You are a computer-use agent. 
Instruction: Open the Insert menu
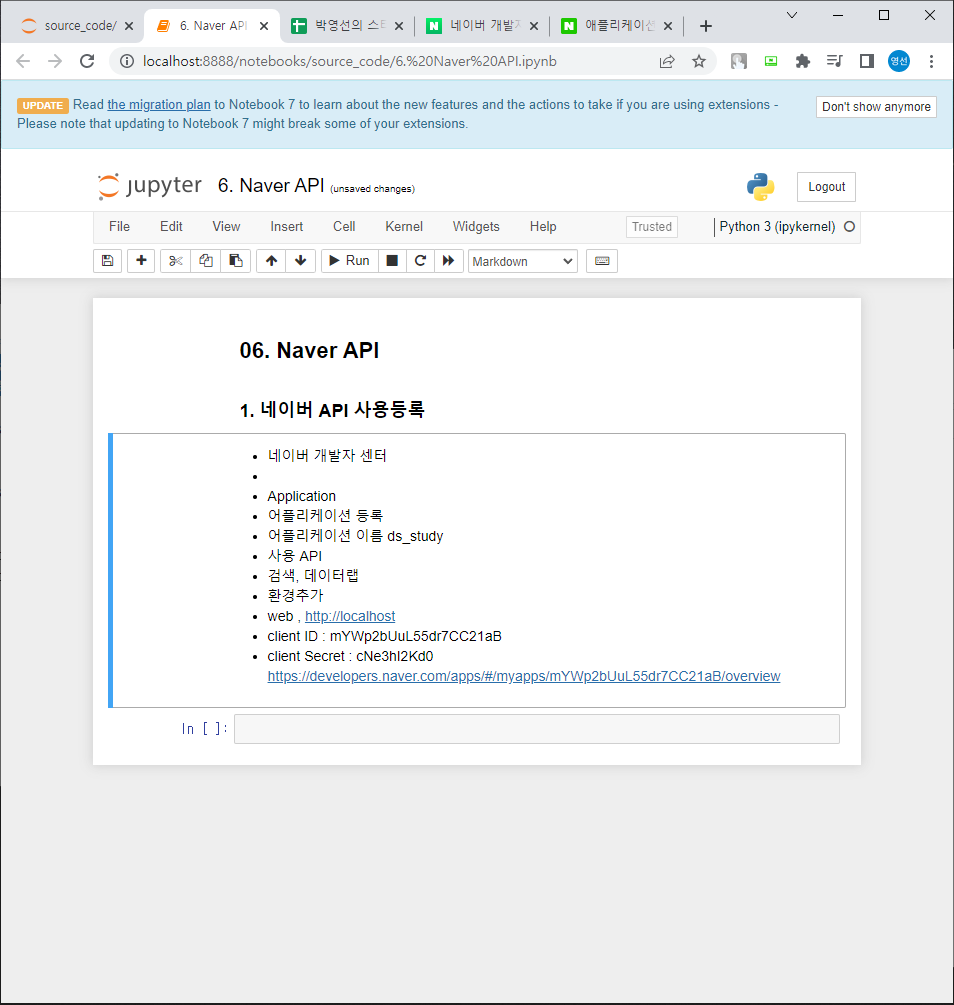point(287,227)
